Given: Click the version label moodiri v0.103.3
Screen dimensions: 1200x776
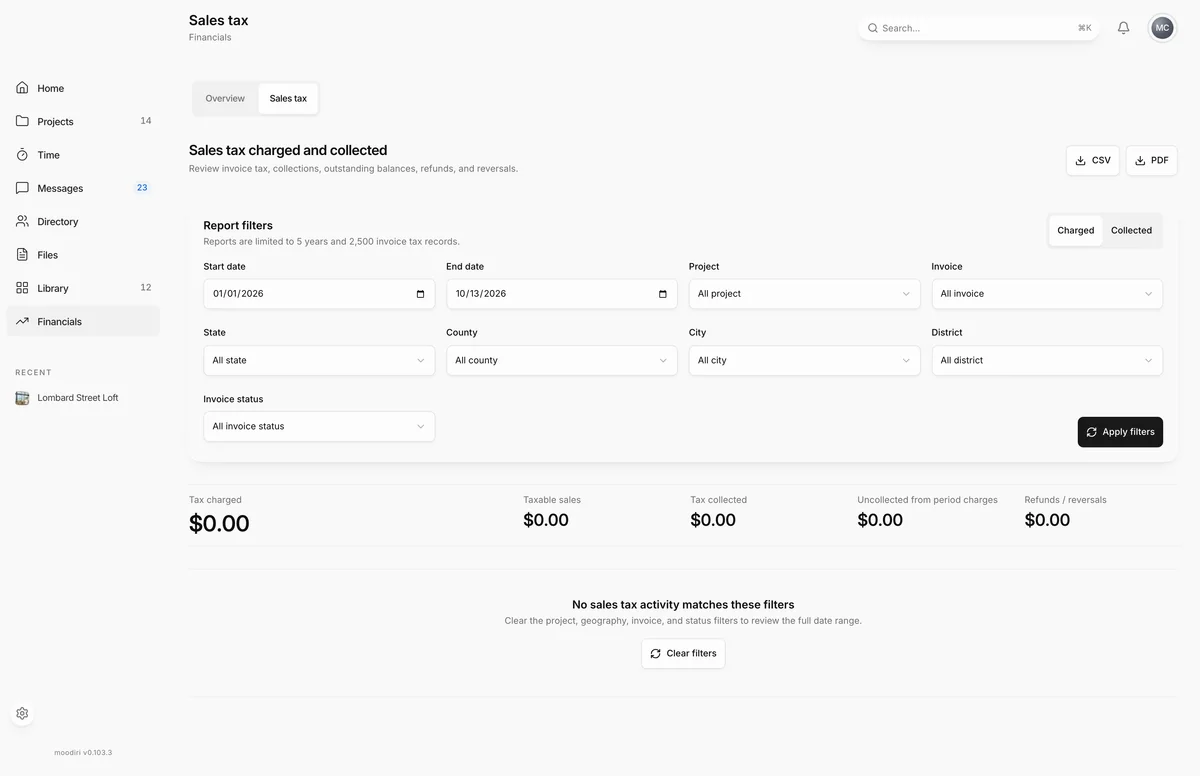Looking at the screenshot, I should coord(83,753).
